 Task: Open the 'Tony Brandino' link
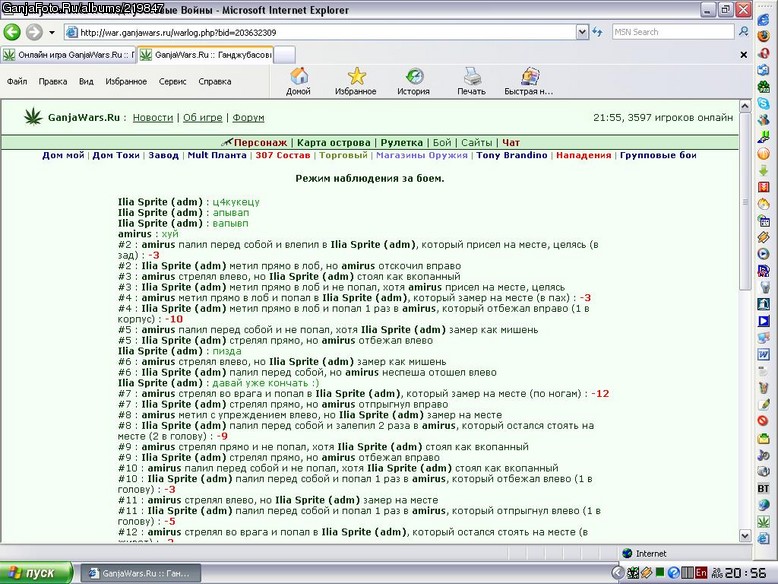point(512,155)
